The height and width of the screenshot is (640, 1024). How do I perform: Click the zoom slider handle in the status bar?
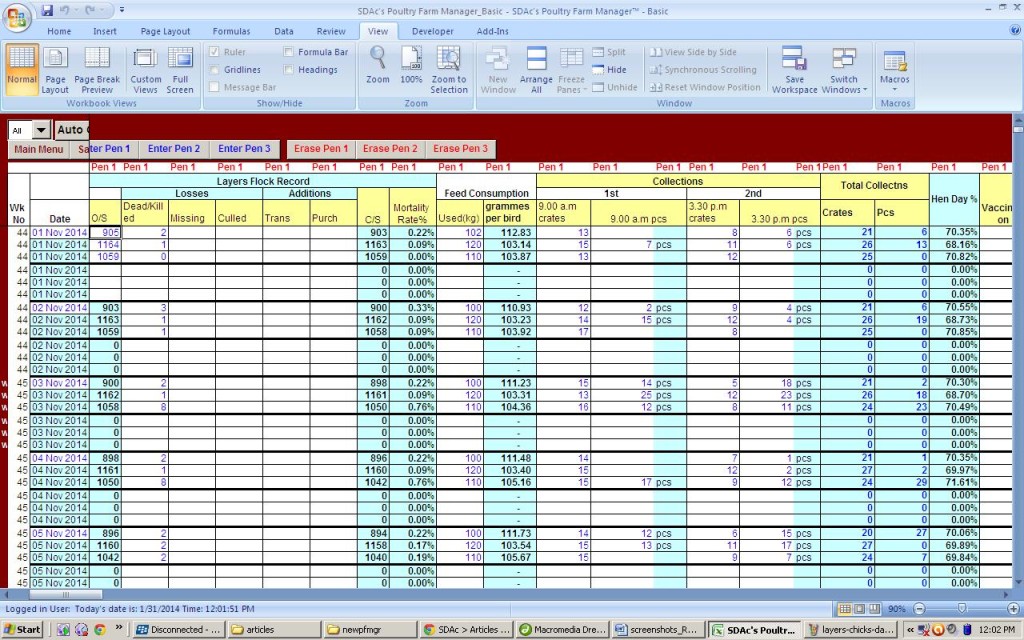click(x=962, y=609)
